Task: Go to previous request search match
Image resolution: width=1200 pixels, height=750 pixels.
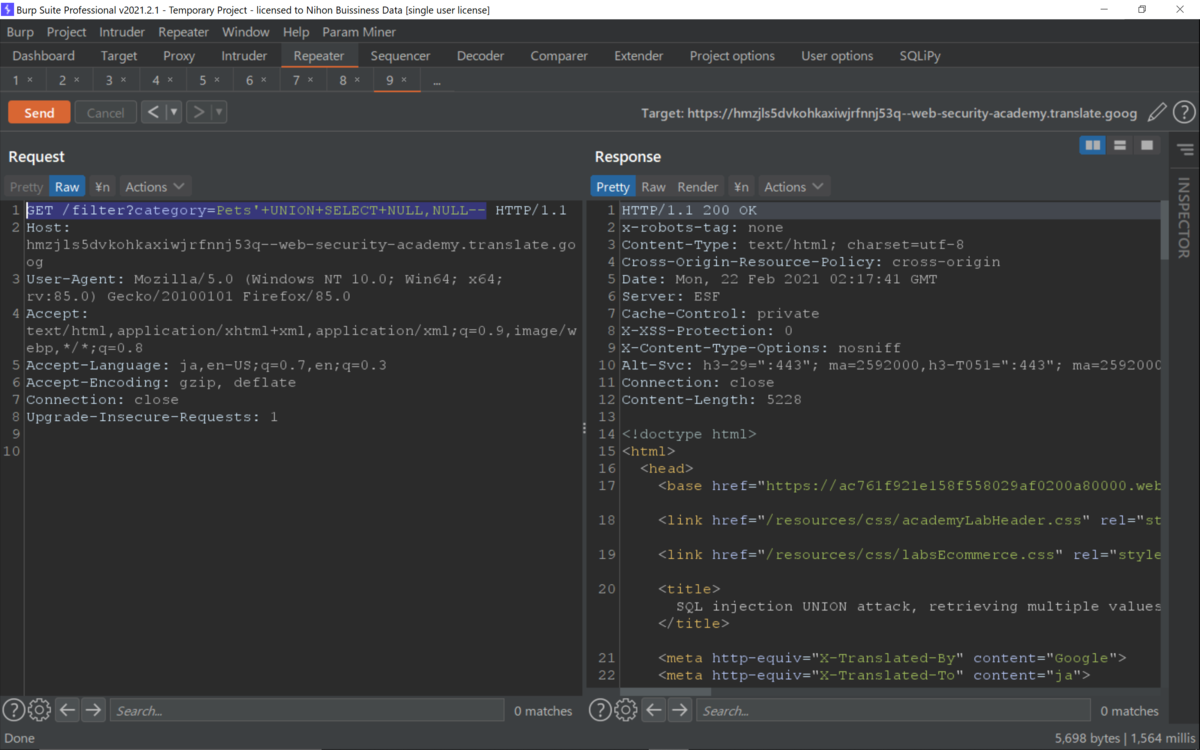Action: [x=67, y=710]
